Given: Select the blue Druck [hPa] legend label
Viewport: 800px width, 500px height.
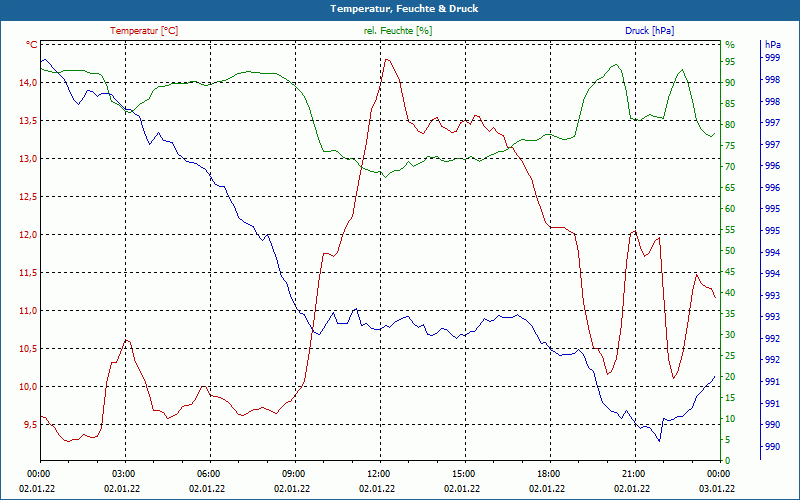Looking at the screenshot, I should (x=649, y=31).
